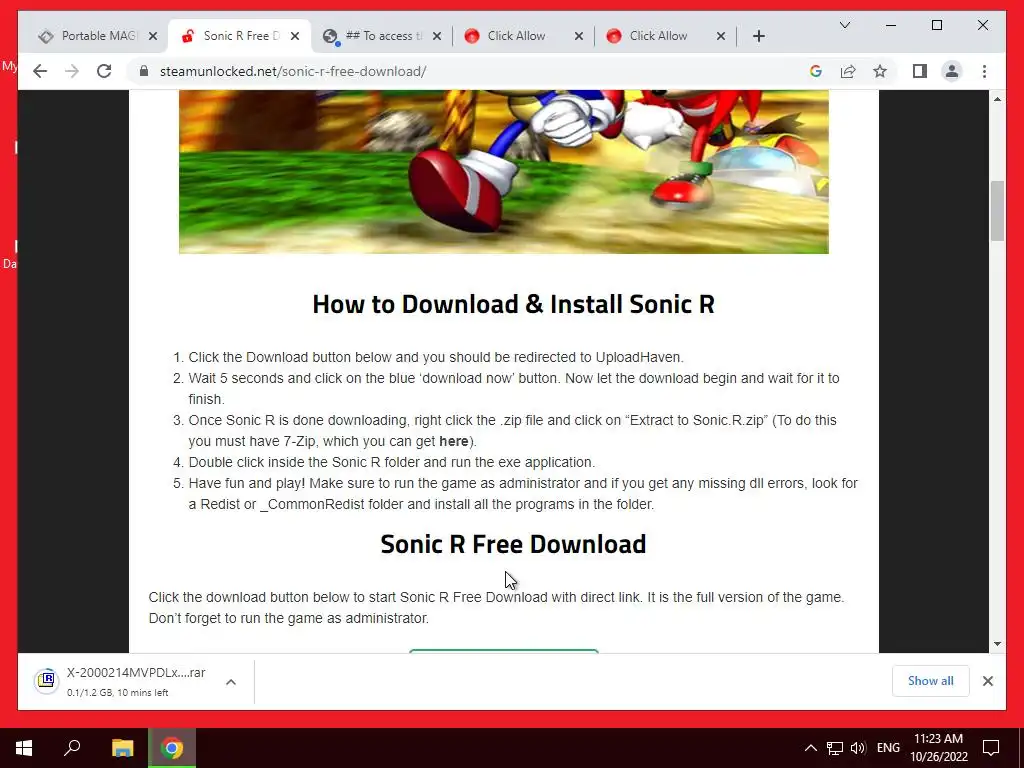Open network icon in system tray
Screen dimensions: 1024x768
pos(835,748)
